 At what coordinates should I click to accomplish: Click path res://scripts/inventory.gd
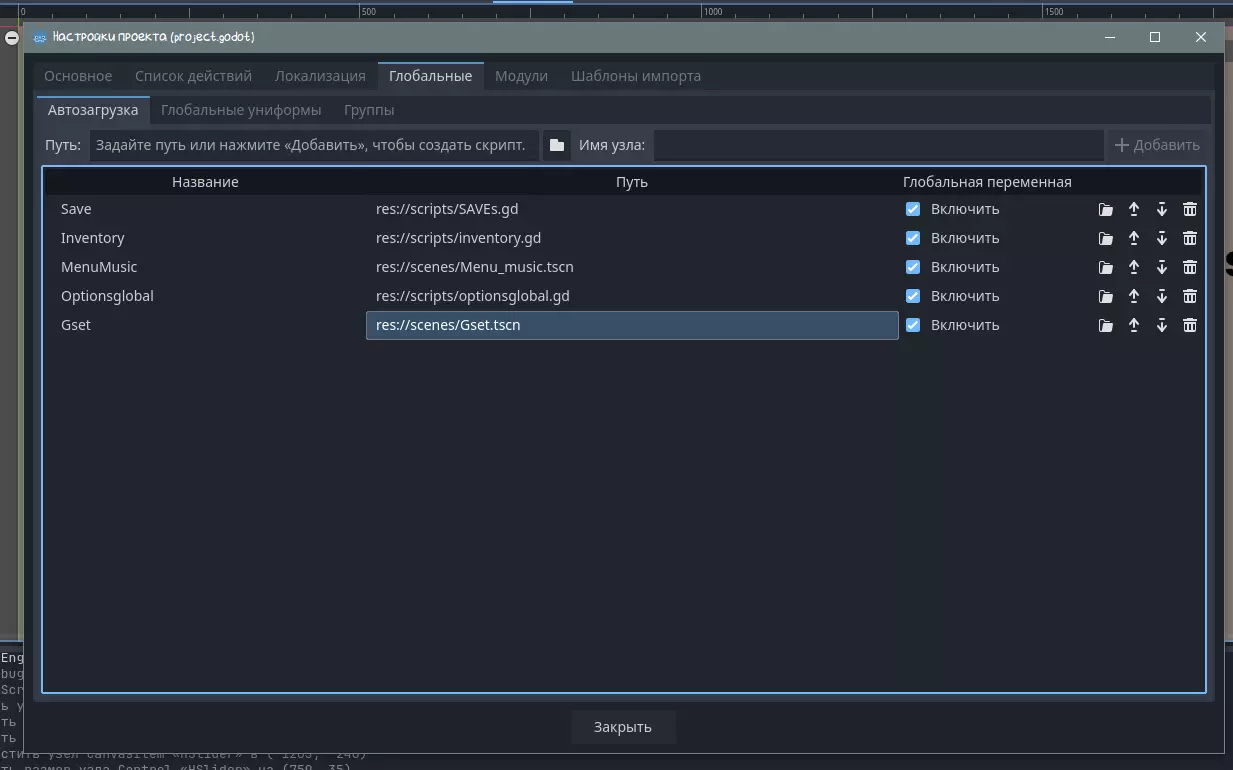pos(458,238)
